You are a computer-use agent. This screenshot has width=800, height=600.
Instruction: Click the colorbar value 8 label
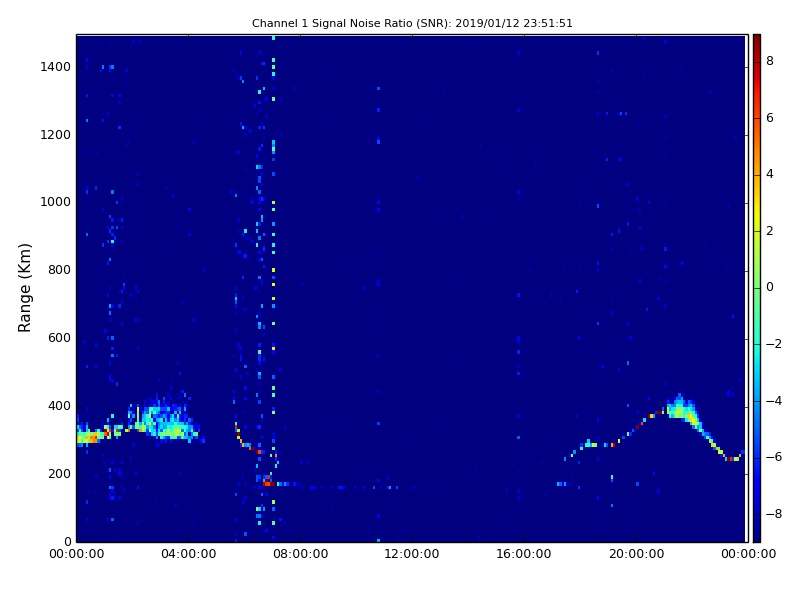click(770, 61)
